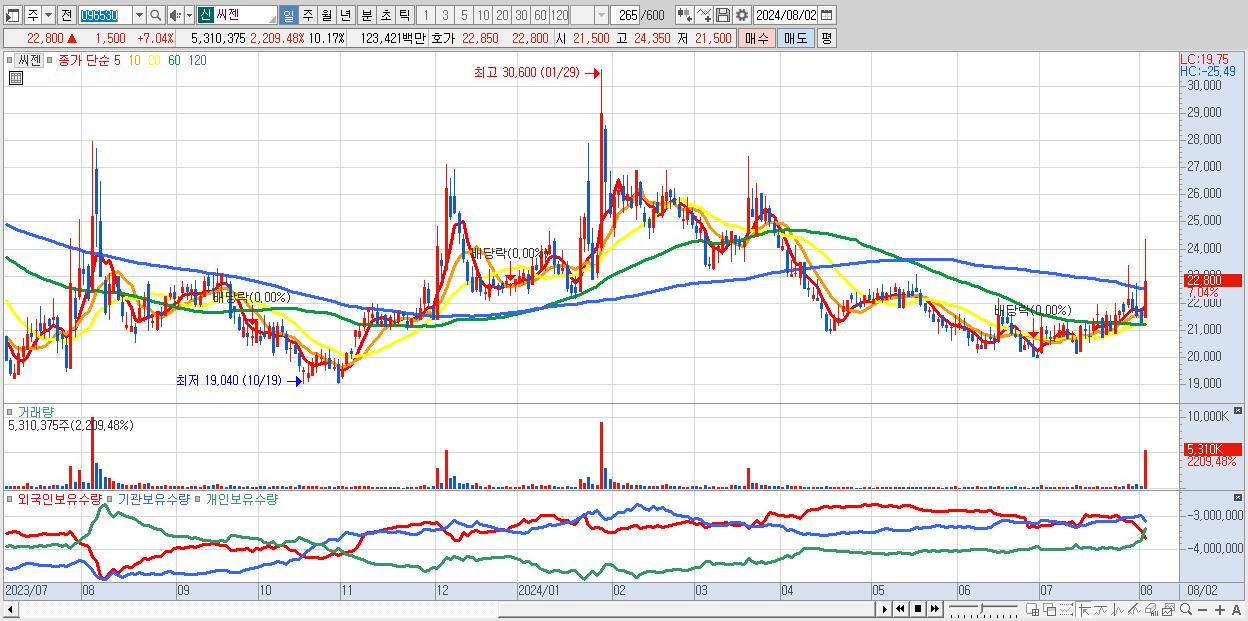
Task: Click the line chart style icon
Action: (1101, 609)
